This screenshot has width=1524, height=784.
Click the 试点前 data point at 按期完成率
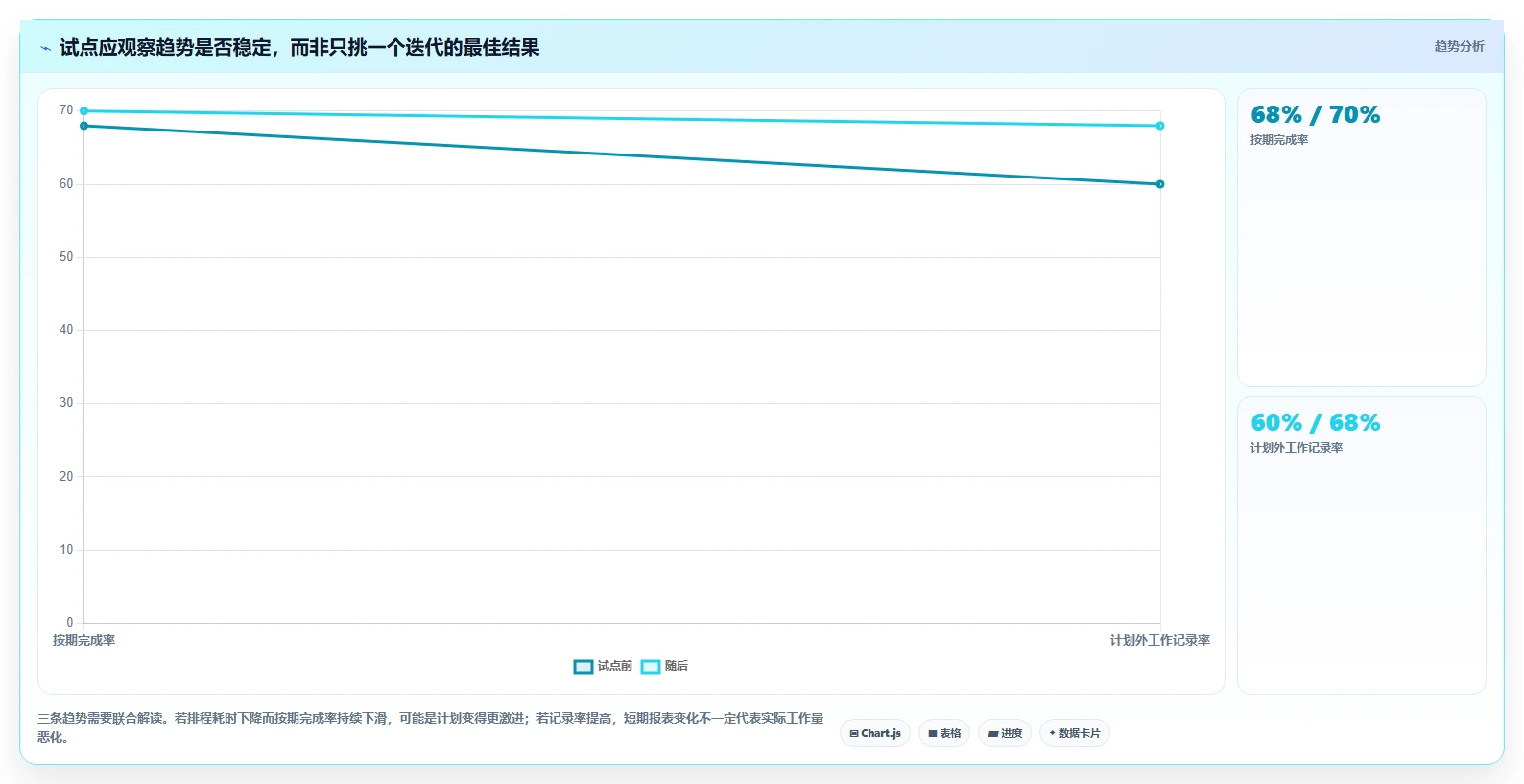pyautogui.click(x=83, y=126)
